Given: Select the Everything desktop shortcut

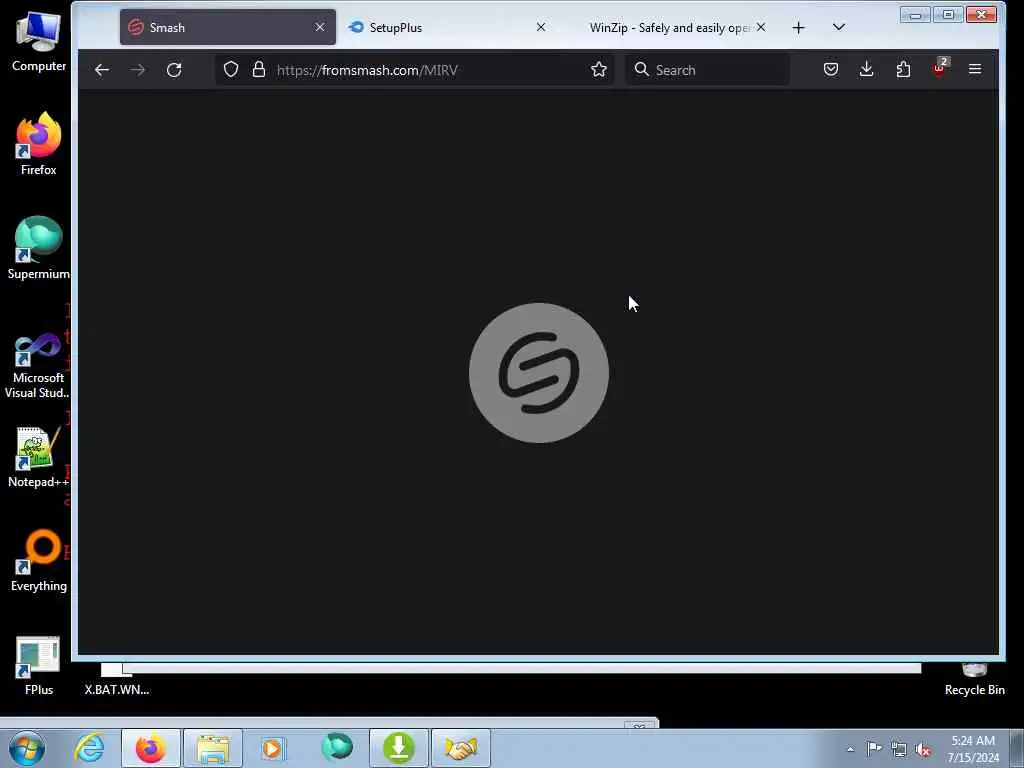Looking at the screenshot, I should pos(39,560).
